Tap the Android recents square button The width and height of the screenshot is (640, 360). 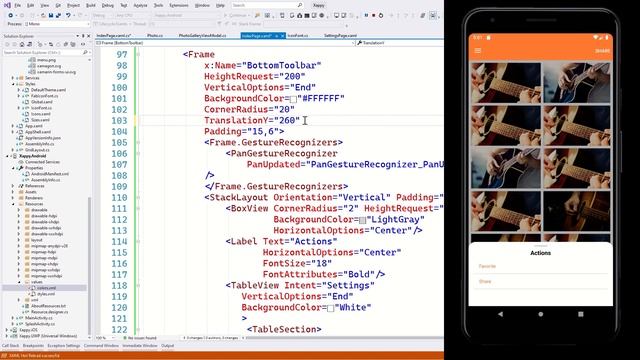click(580, 314)
